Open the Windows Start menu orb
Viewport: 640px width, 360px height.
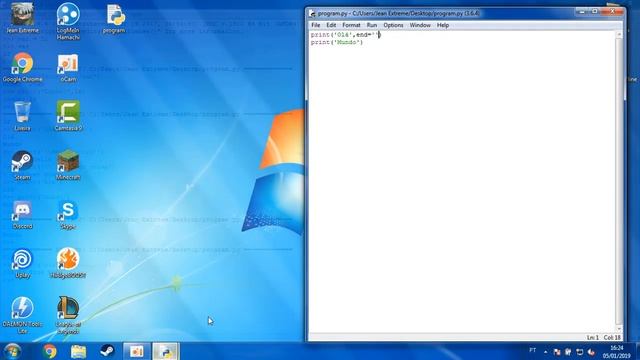pos(12,351)
